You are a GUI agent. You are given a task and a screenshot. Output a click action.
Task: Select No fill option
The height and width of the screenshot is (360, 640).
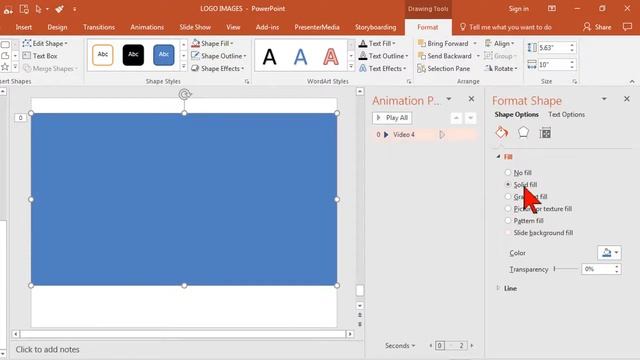tap(518, 173)
